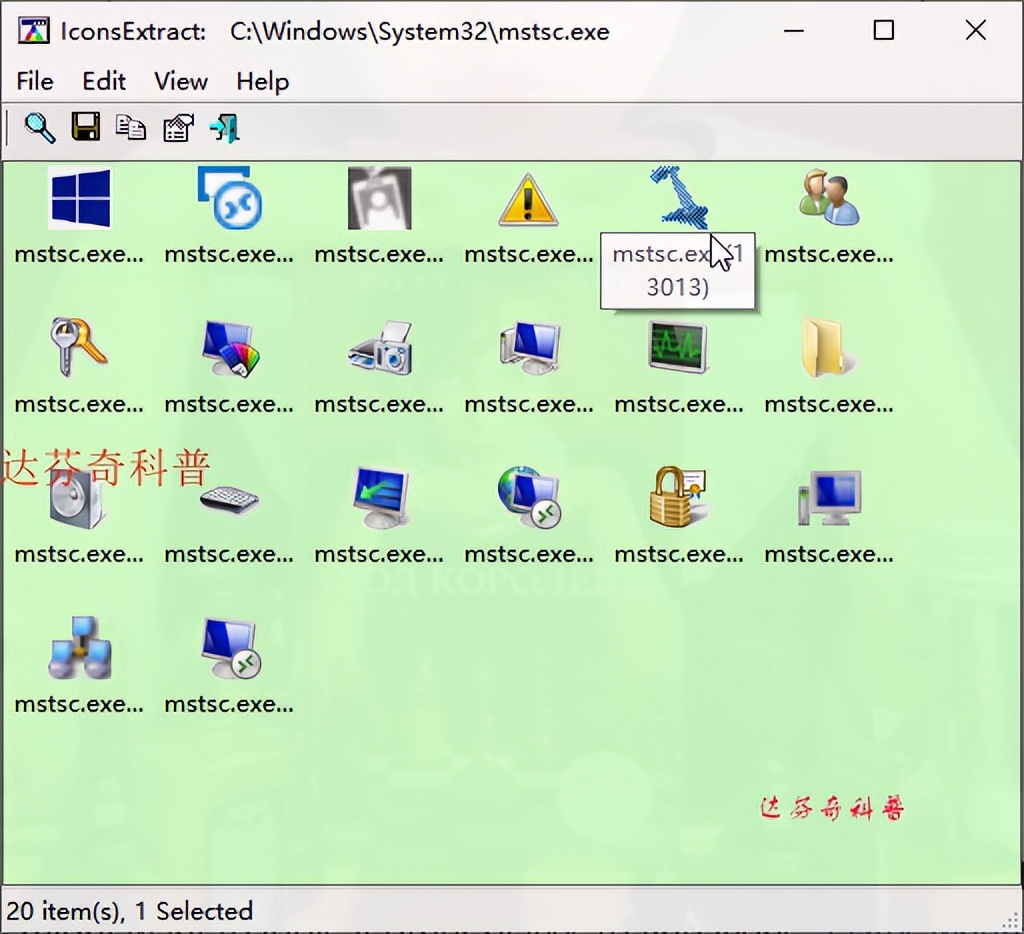Select the hard drive icon thumbnail

pyautogui.click(x=79, y=498)
